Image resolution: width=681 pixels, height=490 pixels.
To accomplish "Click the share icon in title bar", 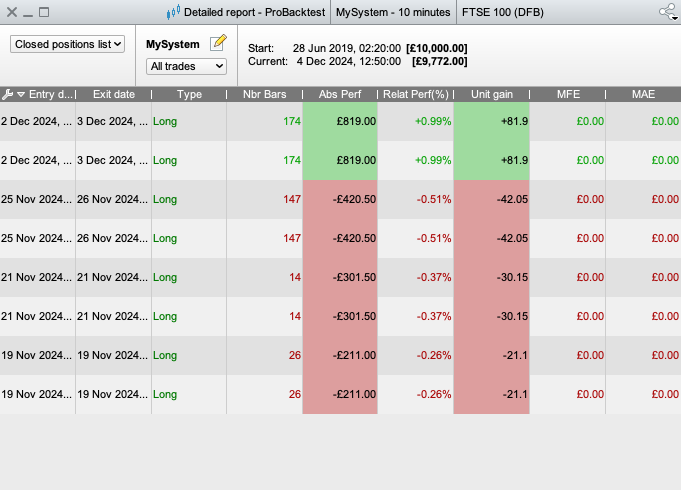I will point(668,12).
